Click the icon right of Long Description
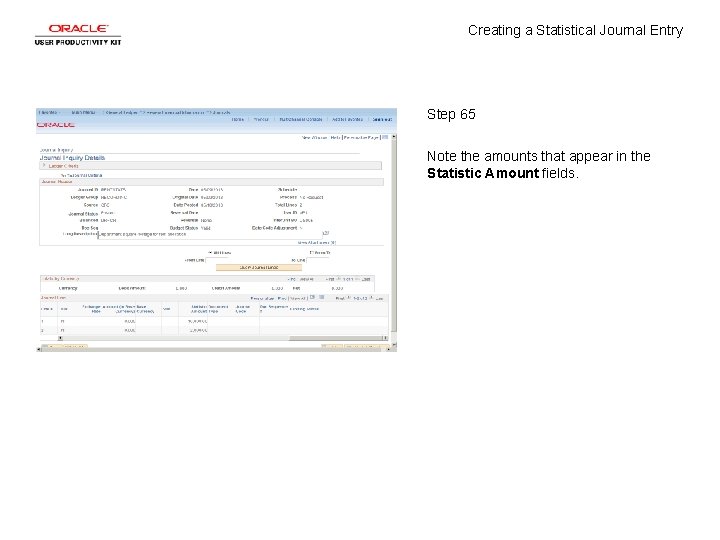 point(326,233)
